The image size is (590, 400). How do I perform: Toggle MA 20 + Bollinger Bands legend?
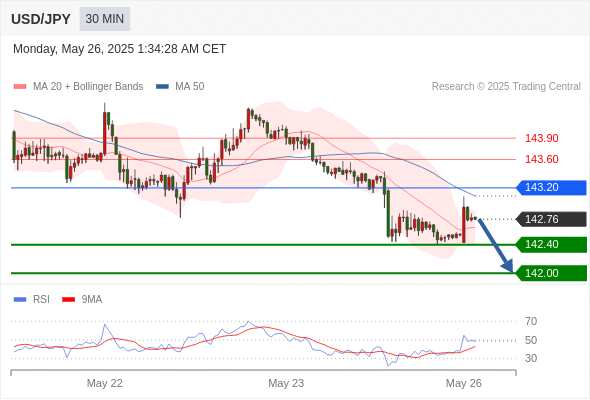point(78,86)
